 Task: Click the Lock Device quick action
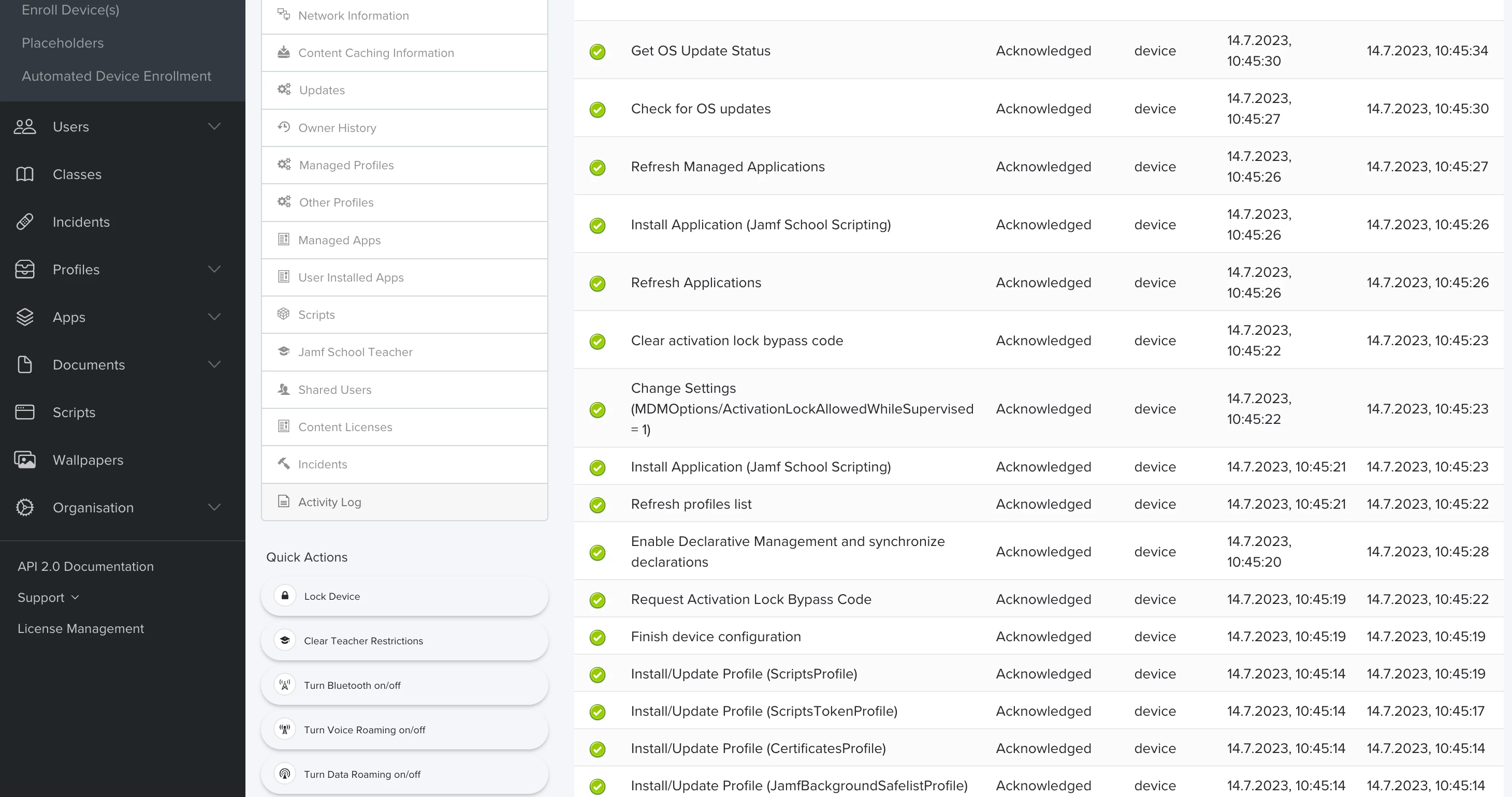(404, 596)
